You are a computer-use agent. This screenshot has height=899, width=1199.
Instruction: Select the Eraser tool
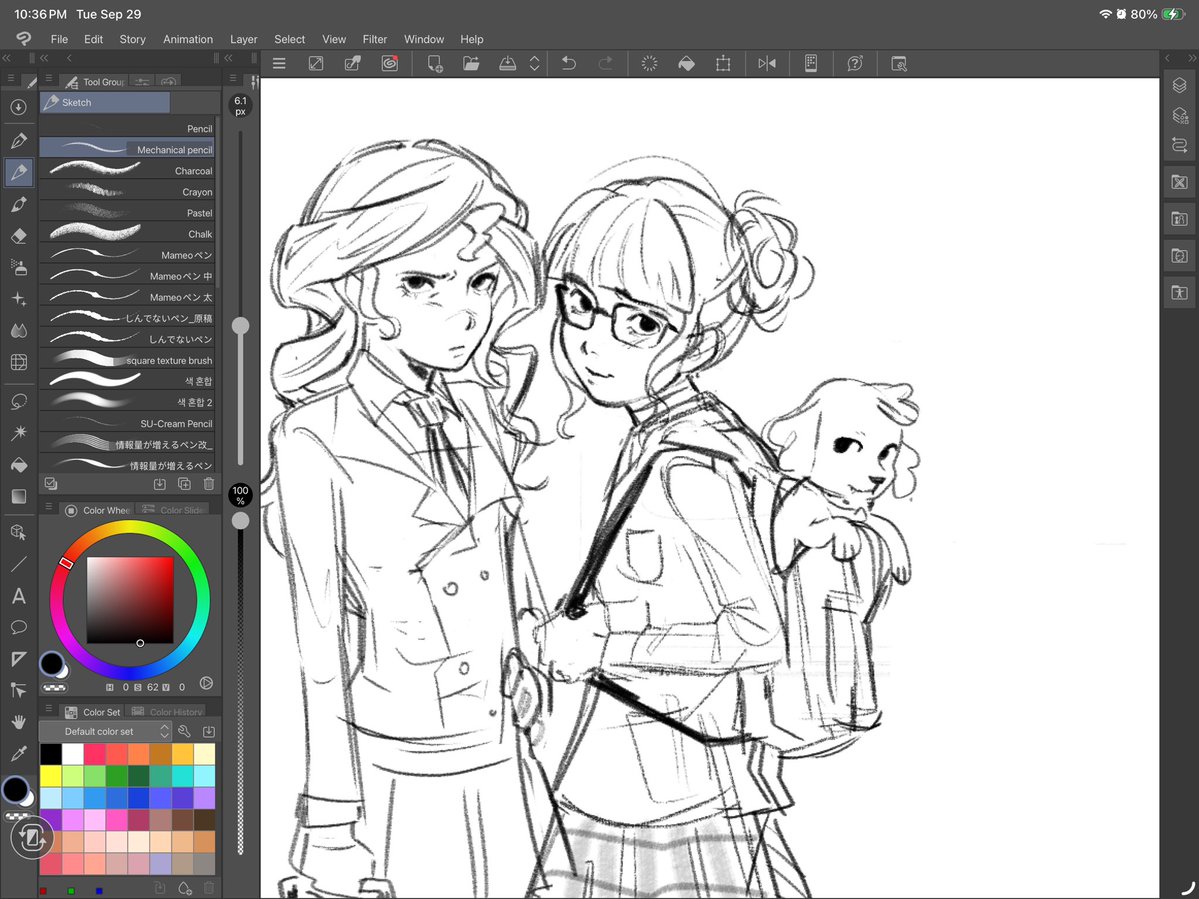[x=19, y=235]
